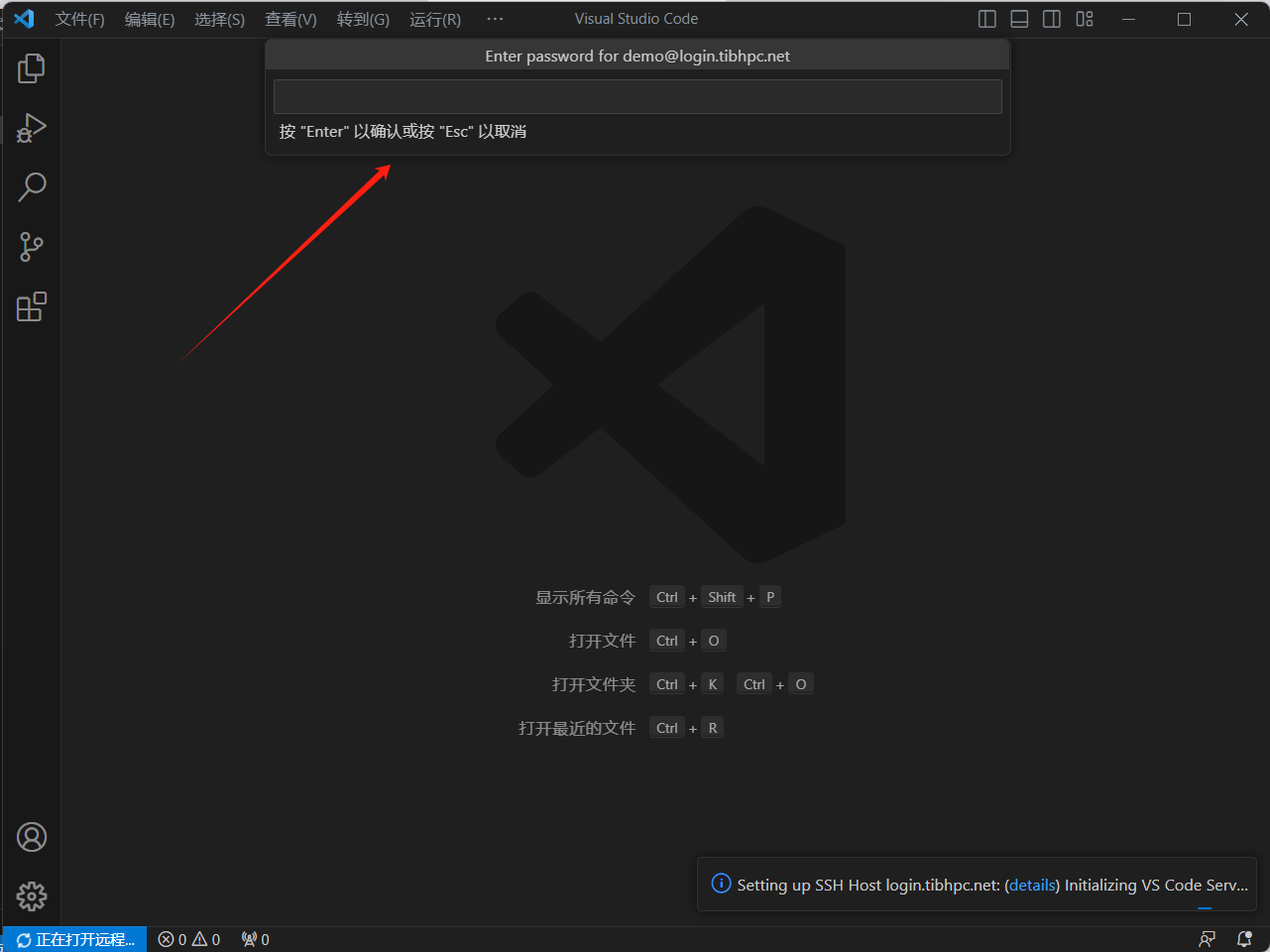Click the P key badge in shortcuts
1270x952 pixels.
(x=770, y=597)
